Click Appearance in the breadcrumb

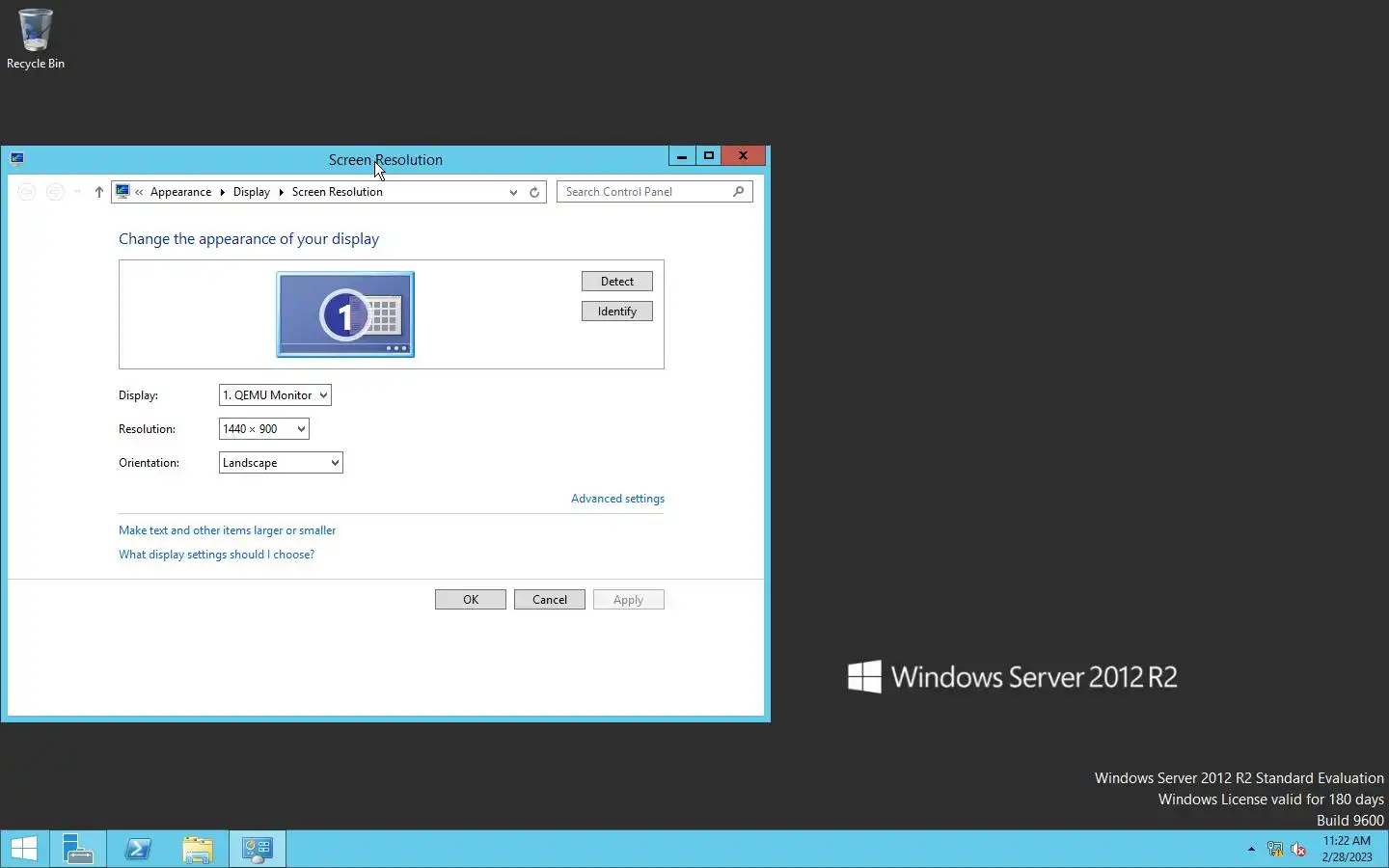click(180, 192)
